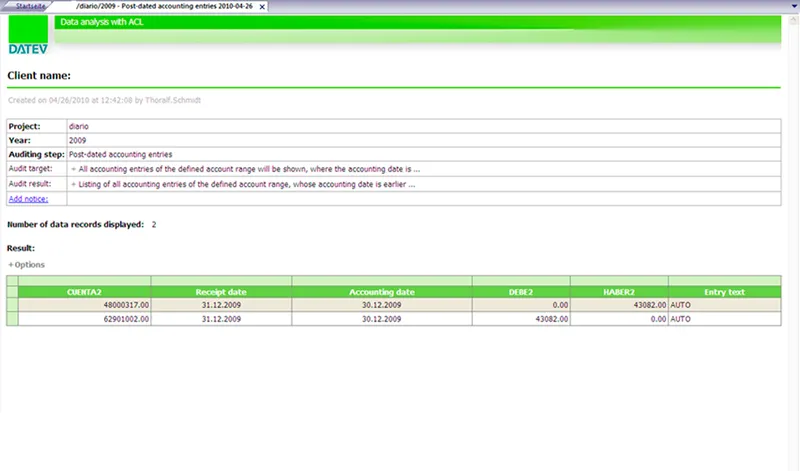The image size is (800, 471).
Task: Click row selector for account 62901002.00
Action: tap(12, 319)
